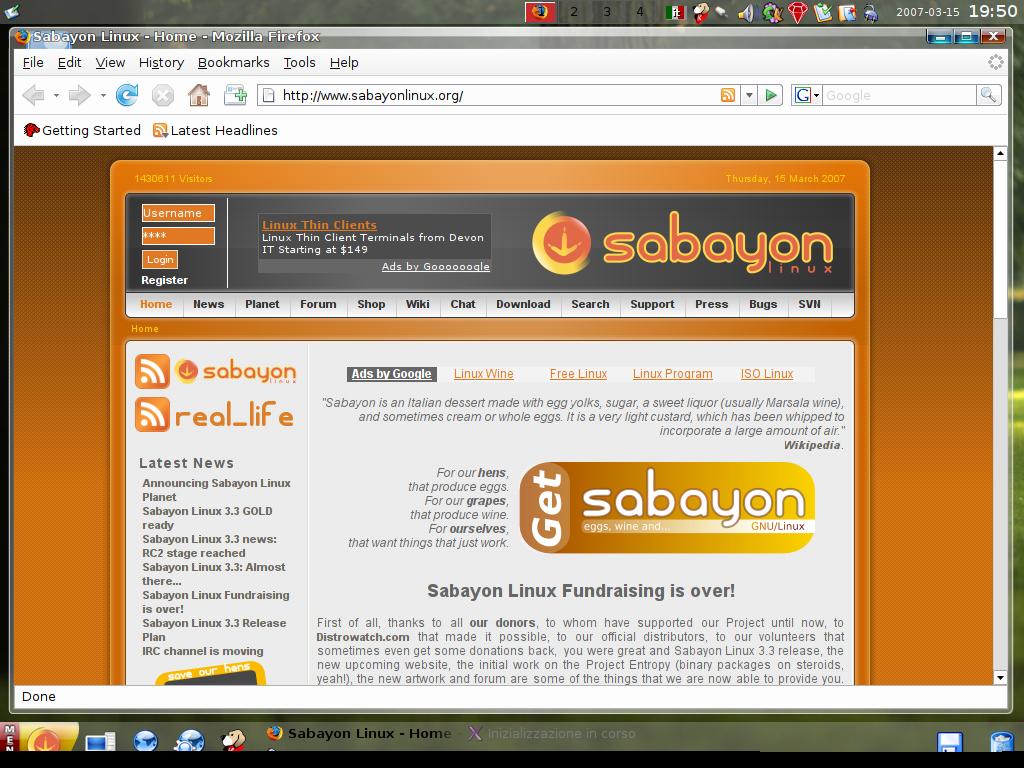
Task: Click the URL address bar
Action: coord(499,95)
